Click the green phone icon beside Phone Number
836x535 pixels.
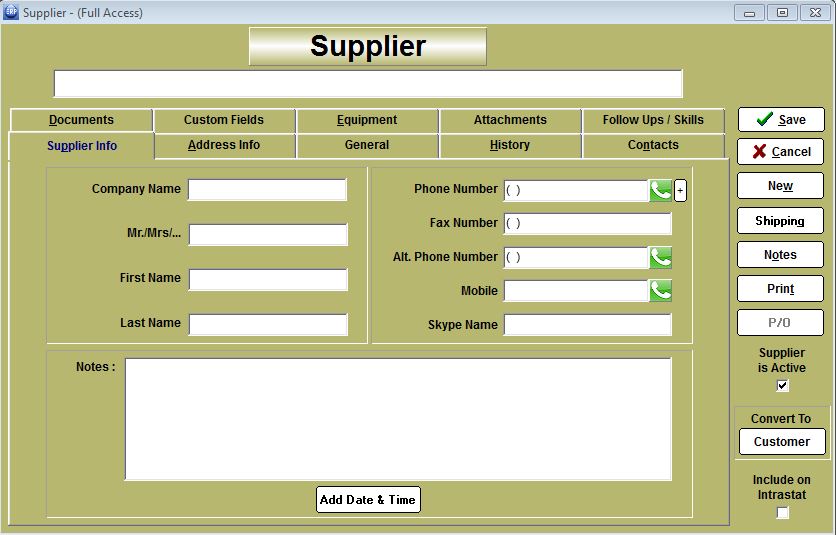pyautogui.click(x=660, y=190)
